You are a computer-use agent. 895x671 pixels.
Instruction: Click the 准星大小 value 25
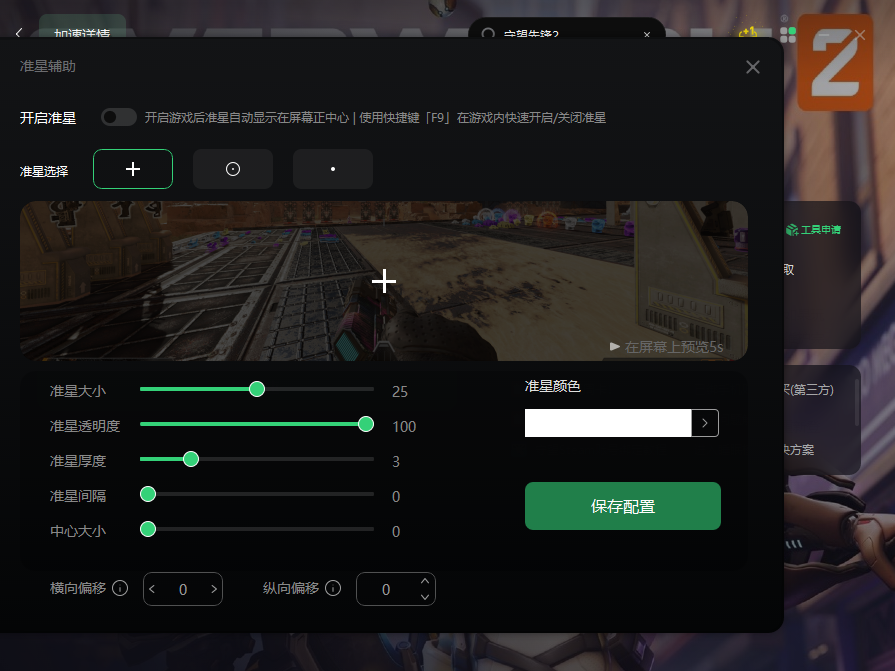coord(400,391)
